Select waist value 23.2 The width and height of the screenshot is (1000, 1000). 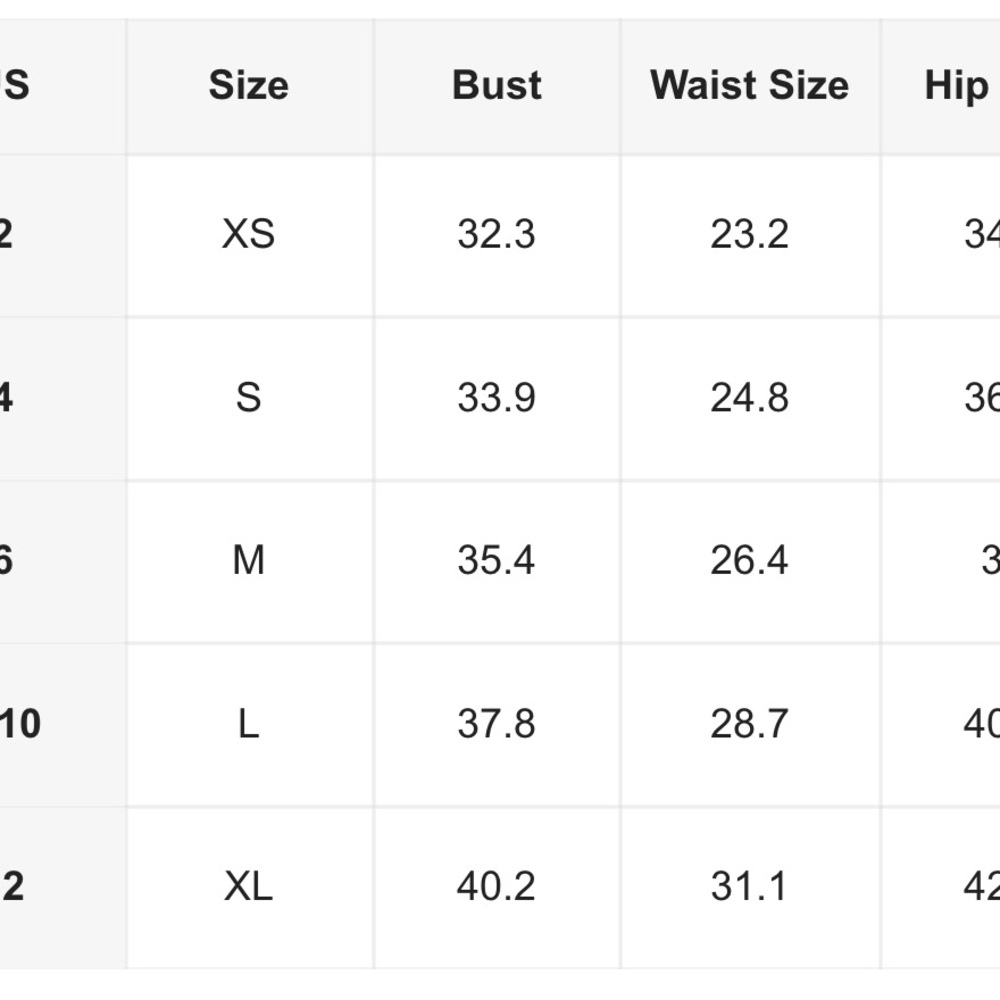749,234
